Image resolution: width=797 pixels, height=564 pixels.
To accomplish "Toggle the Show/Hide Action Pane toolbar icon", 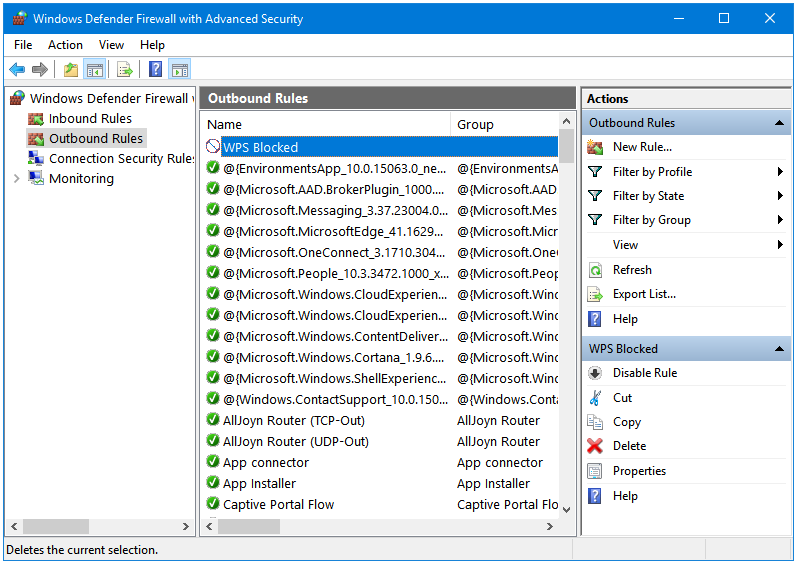I will point(180,69).
